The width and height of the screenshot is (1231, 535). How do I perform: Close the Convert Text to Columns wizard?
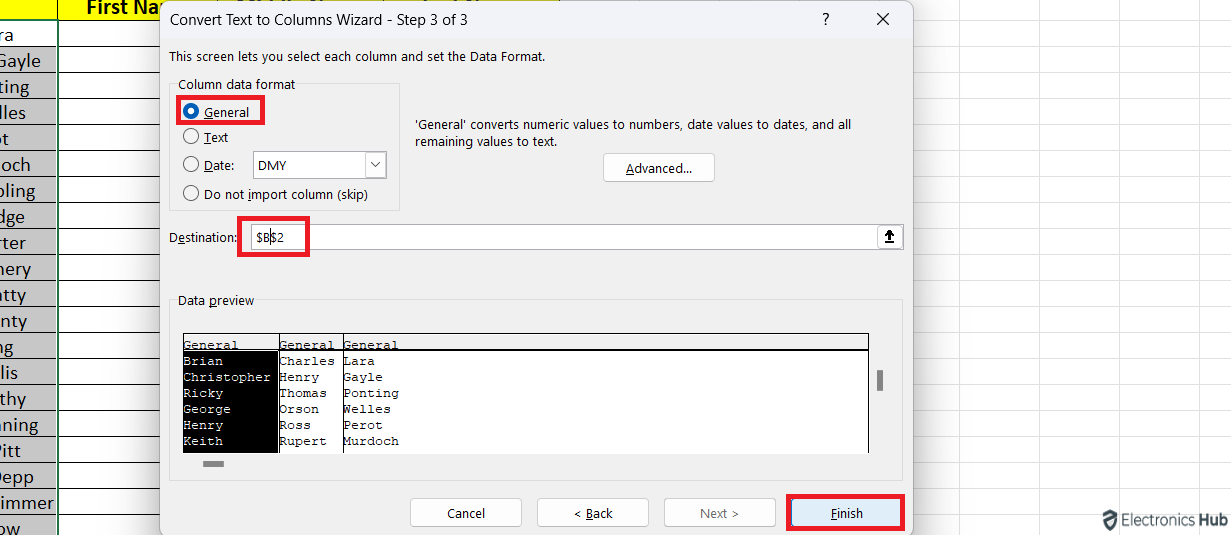point(882,19)
